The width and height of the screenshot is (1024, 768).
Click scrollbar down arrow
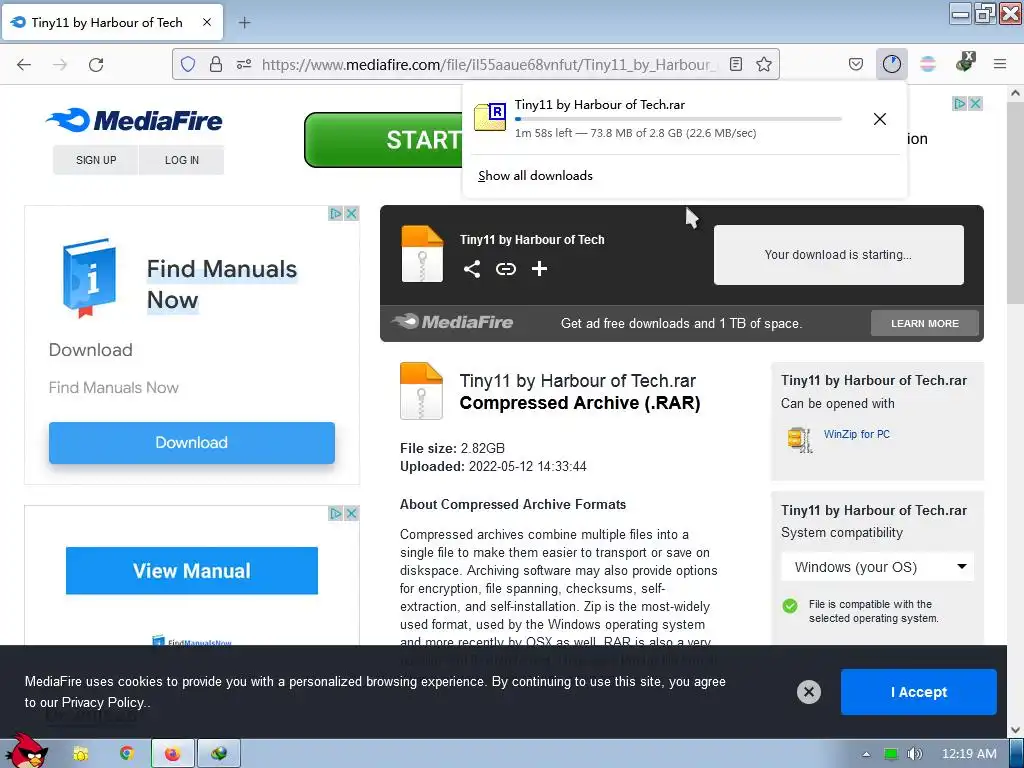coord(1015,730)
